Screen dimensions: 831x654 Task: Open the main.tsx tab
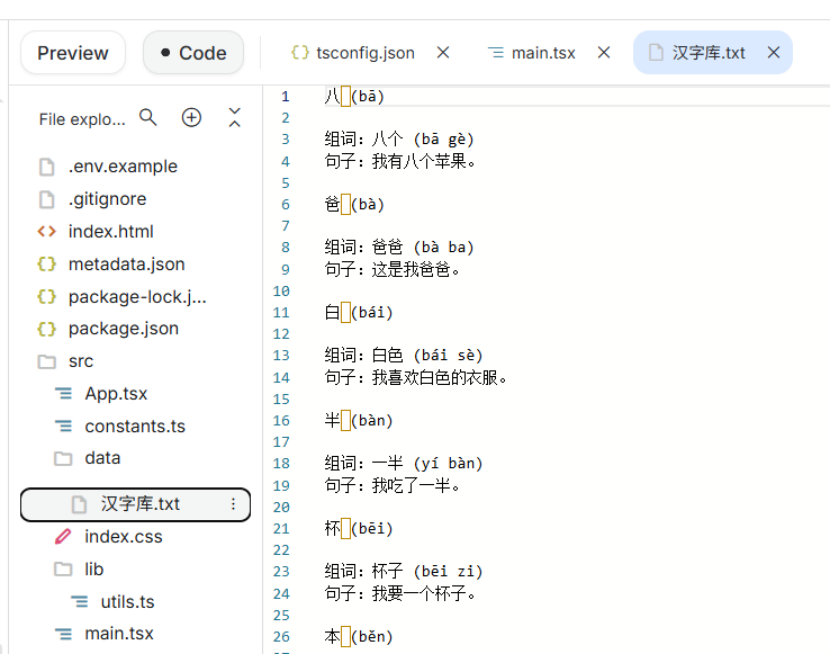click(x=543, y=52)
